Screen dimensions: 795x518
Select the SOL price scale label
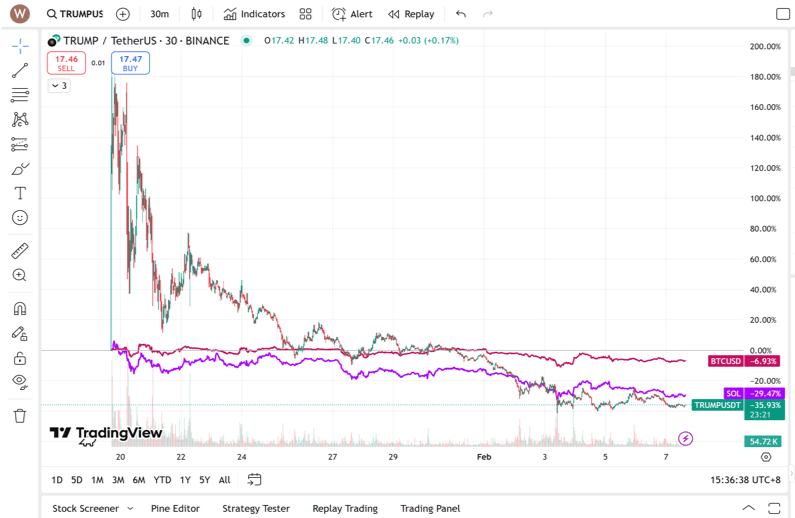click(733, 394)
